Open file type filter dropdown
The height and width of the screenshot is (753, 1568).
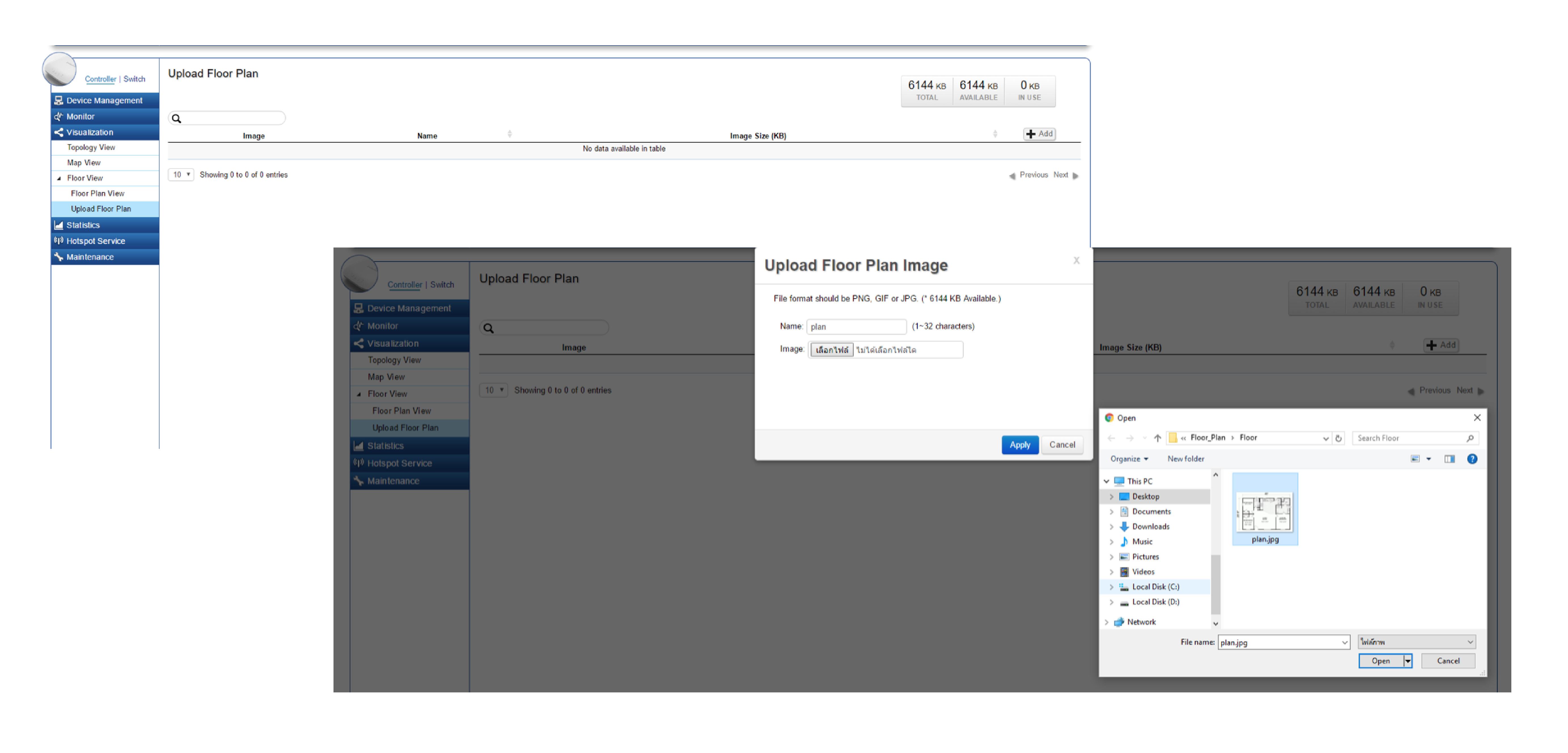coord(1416,642)
